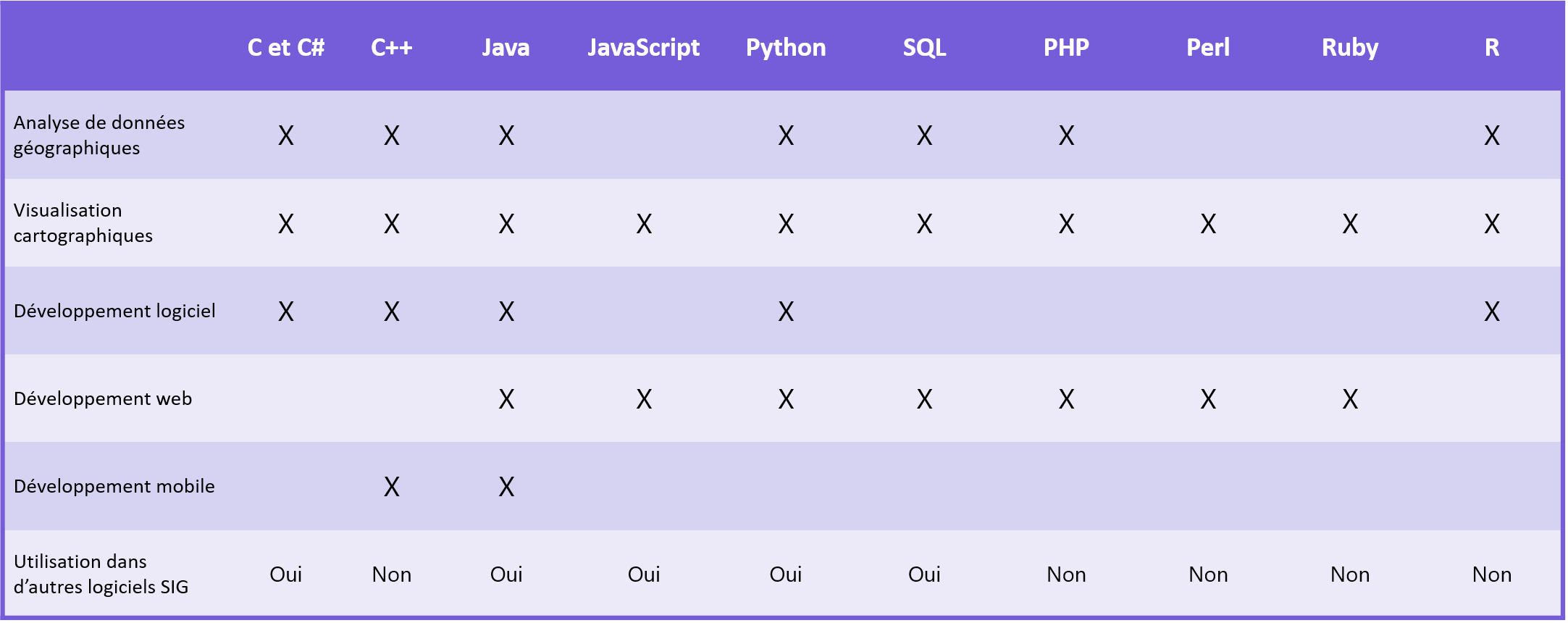Select the X for Analyse de données under PHP
This screenshot has height=623, width=1568.
click(x=1066, y=135)
